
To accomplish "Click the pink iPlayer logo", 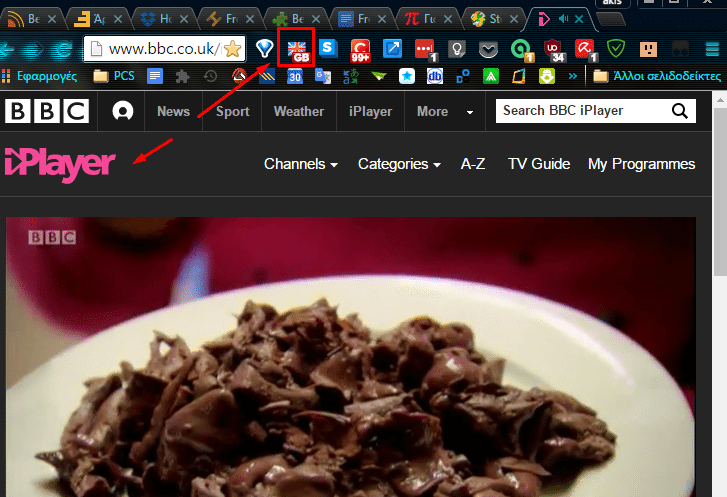I will coord(60,165).
